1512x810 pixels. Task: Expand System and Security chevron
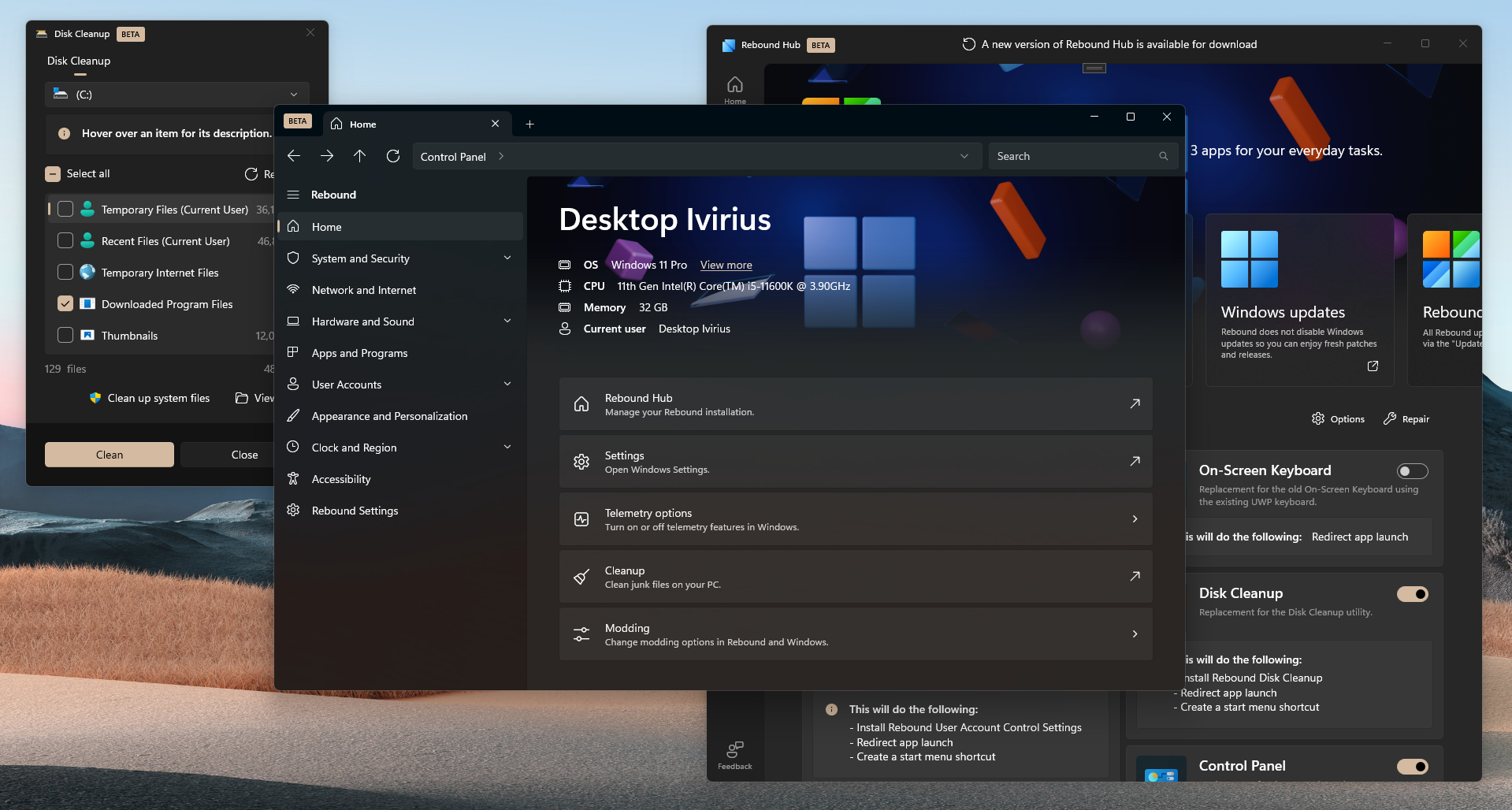click(507, 258)
